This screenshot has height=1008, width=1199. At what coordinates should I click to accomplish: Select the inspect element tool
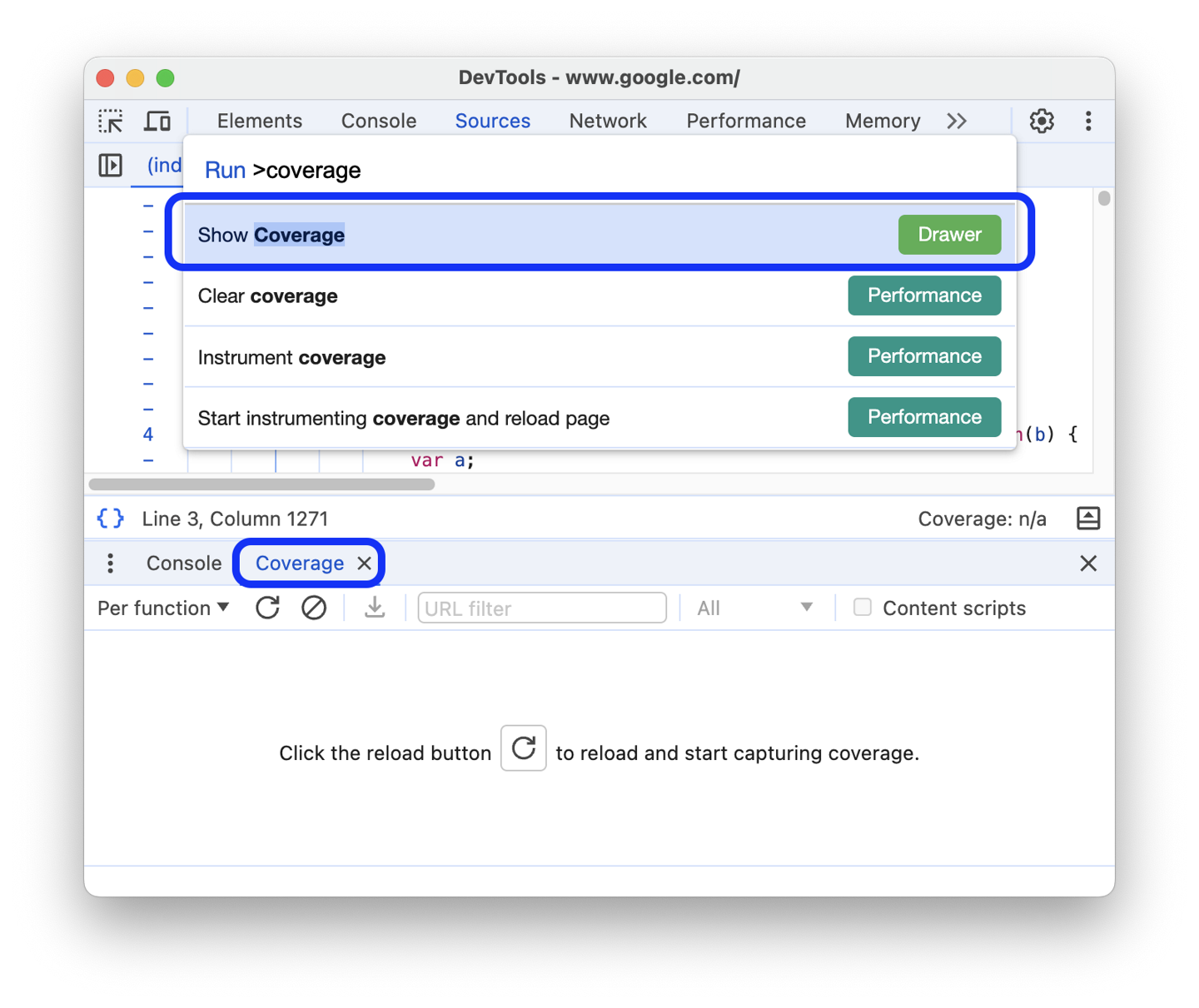pos(111,121)
